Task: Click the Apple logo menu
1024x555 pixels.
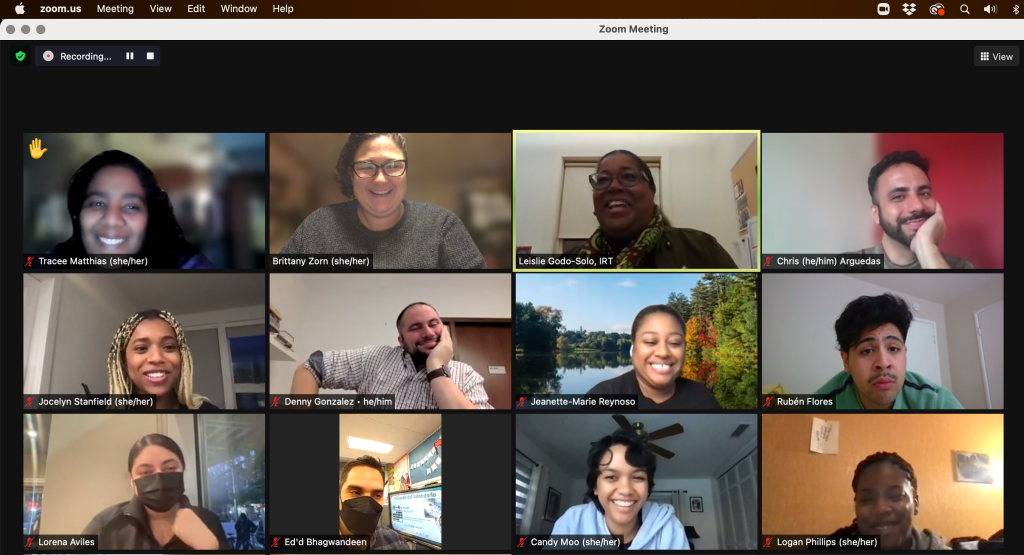Action: [x=19, y=9]
